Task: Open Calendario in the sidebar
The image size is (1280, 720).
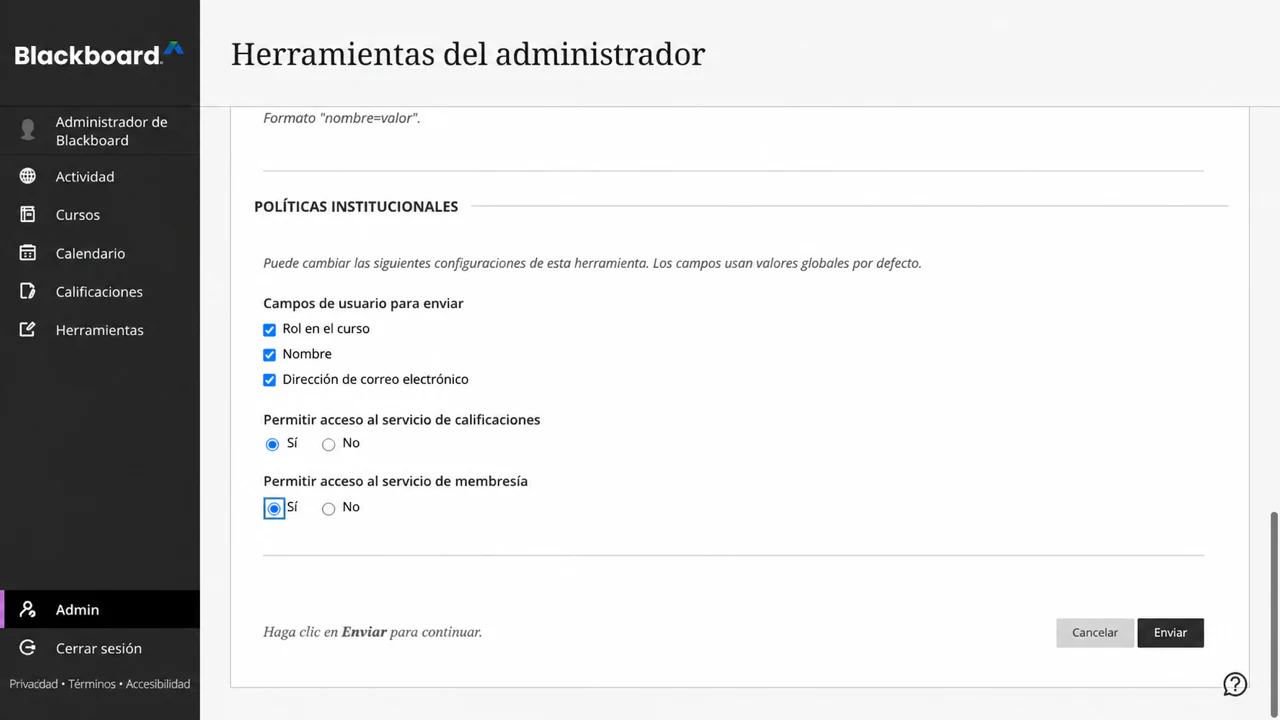Action: 100,253
